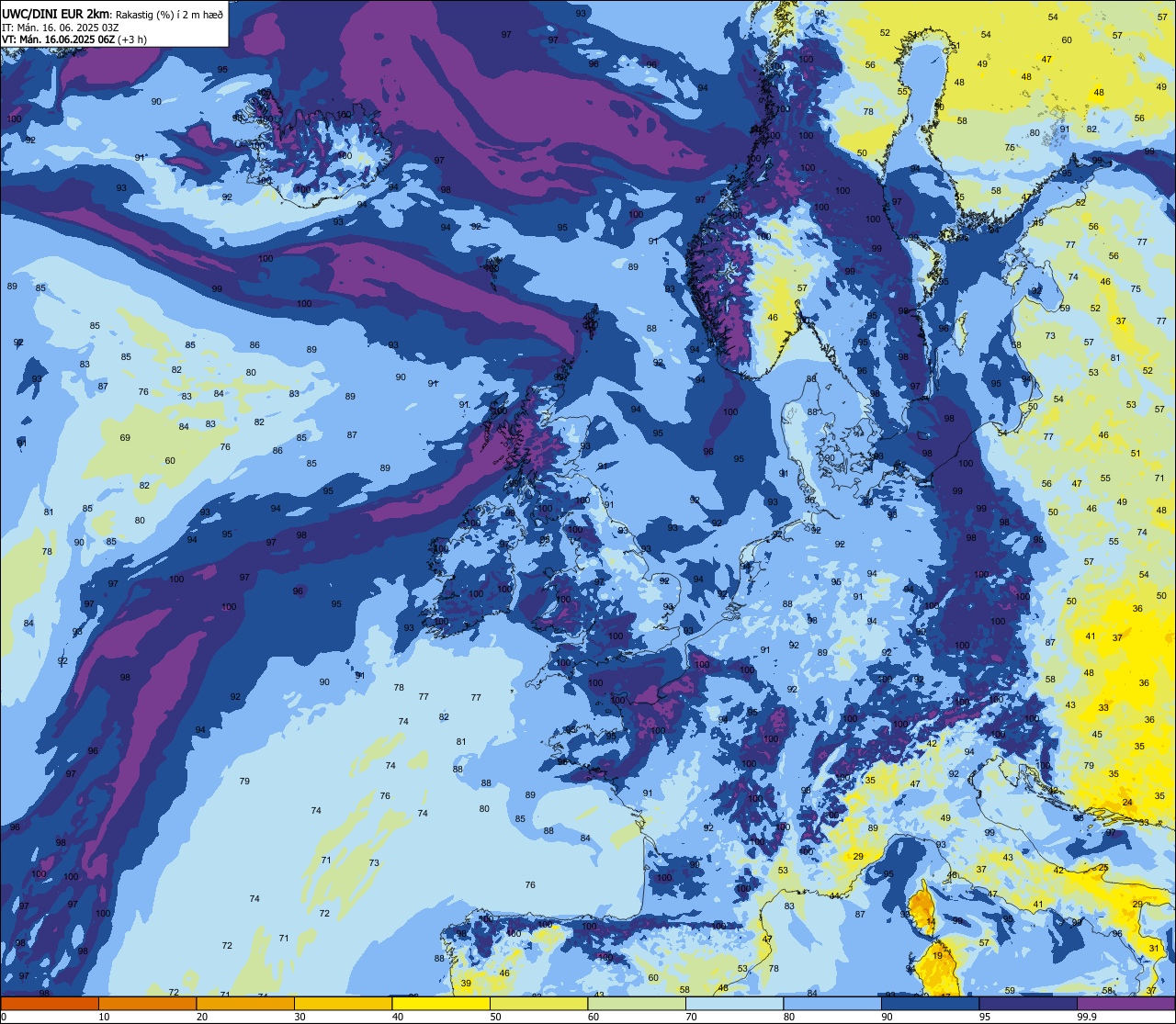Click the humidity value '19' on Sardinia
Image resolution: width=1176 pixels, height=1024 pixels.
point(937,956)
